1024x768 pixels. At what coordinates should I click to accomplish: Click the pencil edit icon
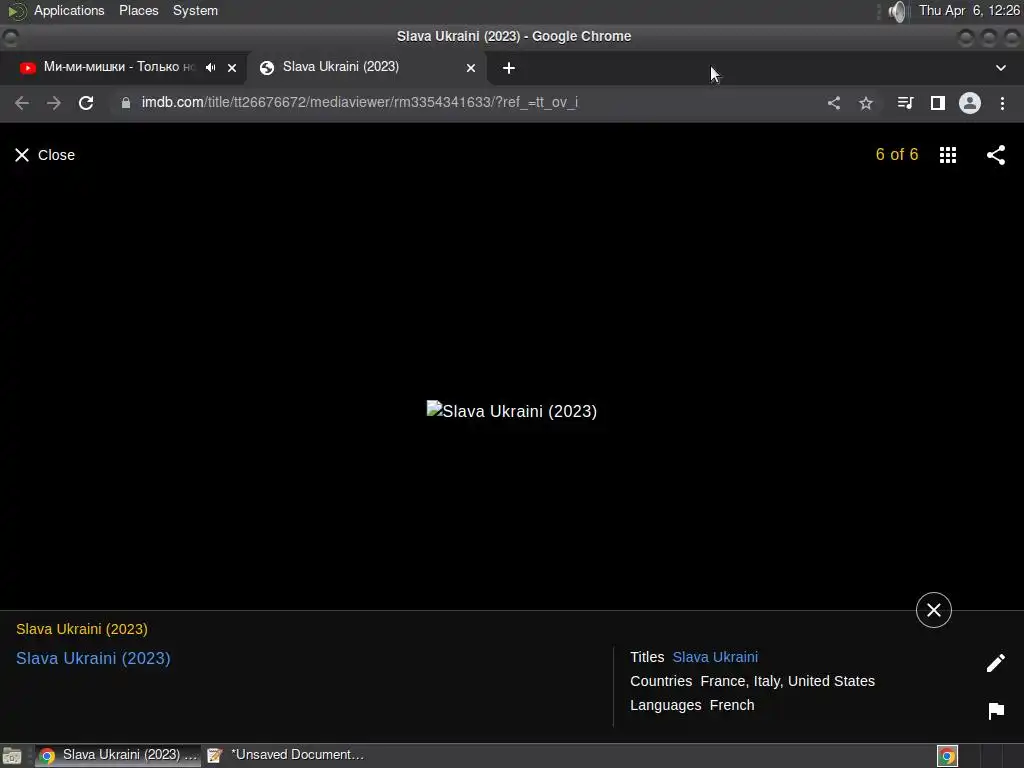pyautogui.click(x=996, y=663)
